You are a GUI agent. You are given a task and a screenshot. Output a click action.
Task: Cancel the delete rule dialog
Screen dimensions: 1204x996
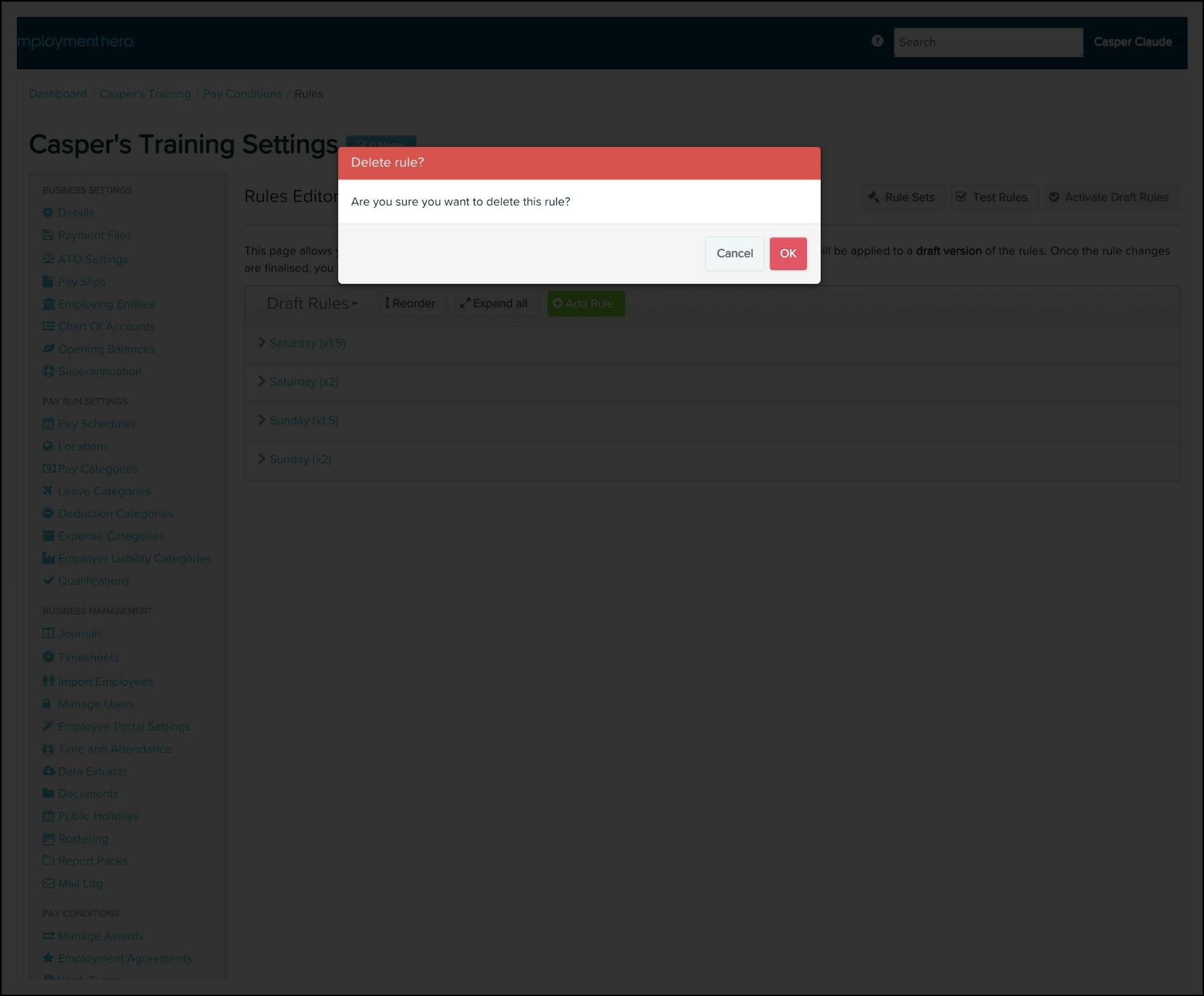734,253
